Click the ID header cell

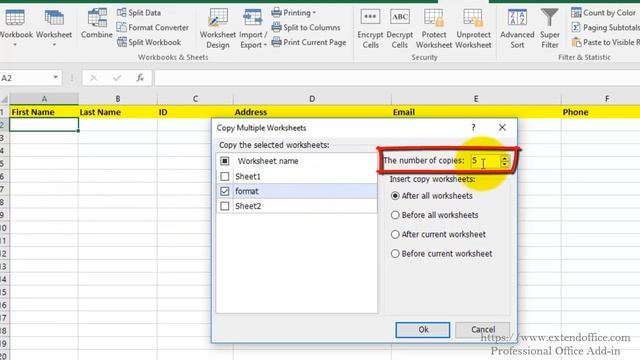(195, 112)
